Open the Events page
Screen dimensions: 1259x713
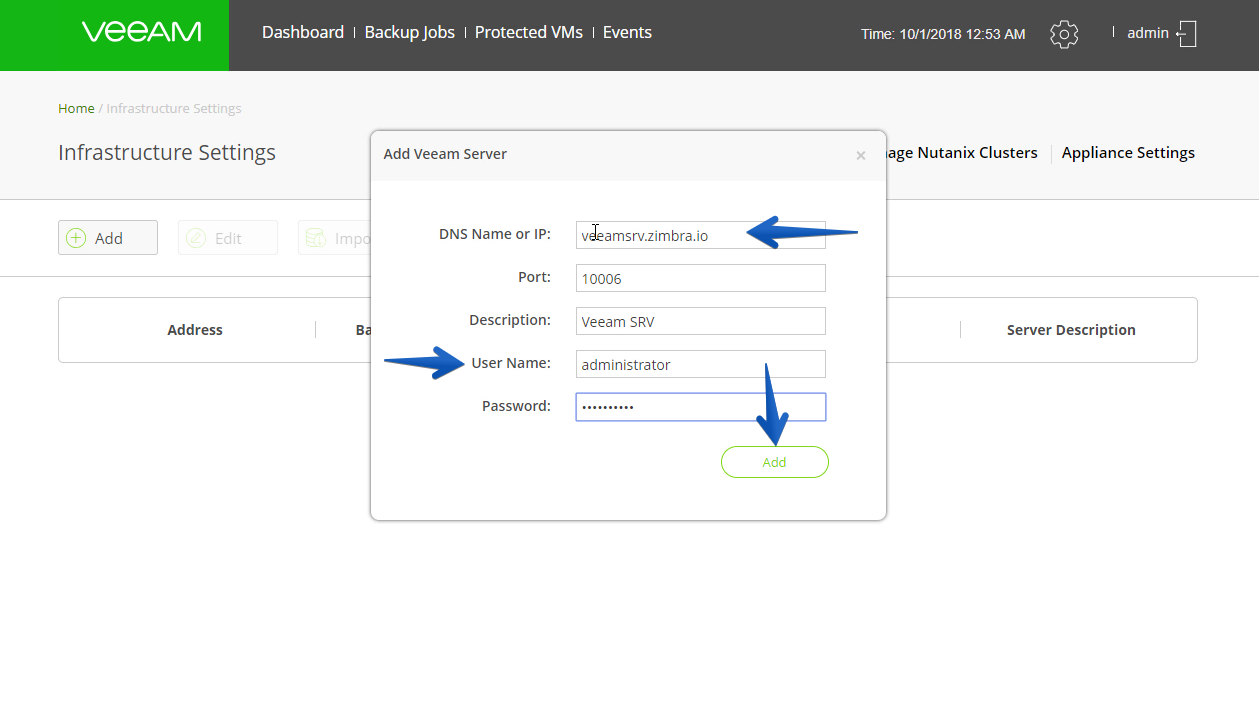(x=627, y=32)
